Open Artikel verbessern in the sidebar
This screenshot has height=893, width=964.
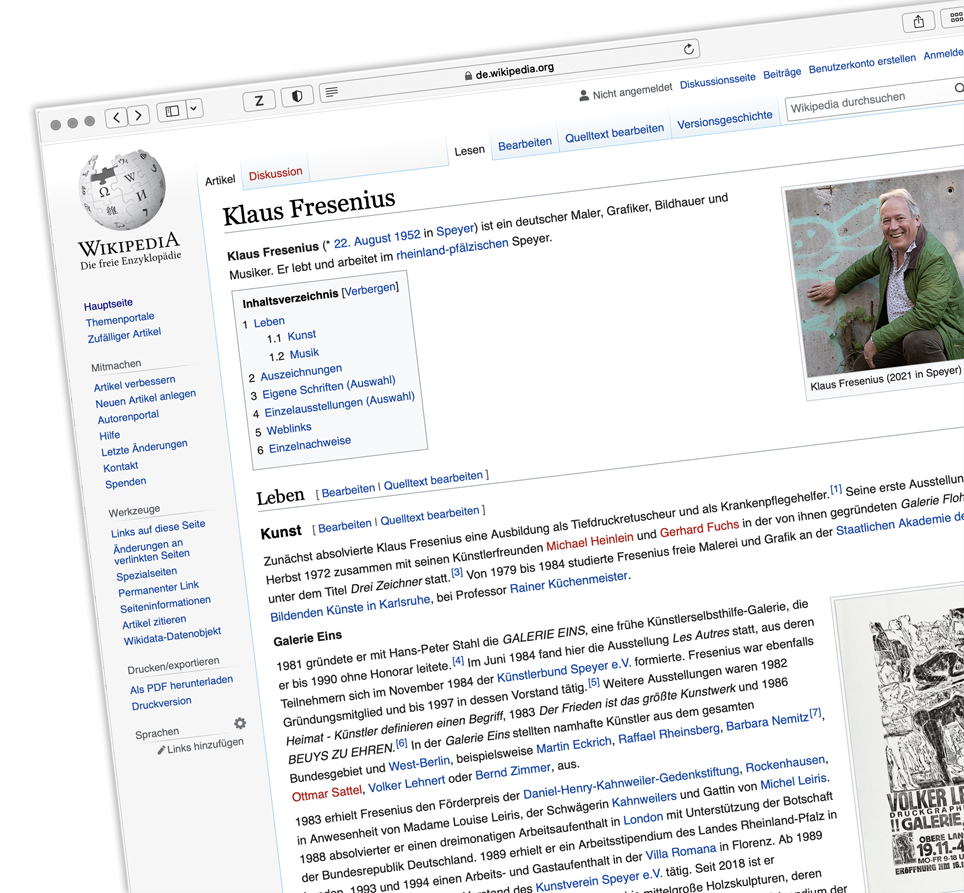pyautogui.click(x=135, y=384)
